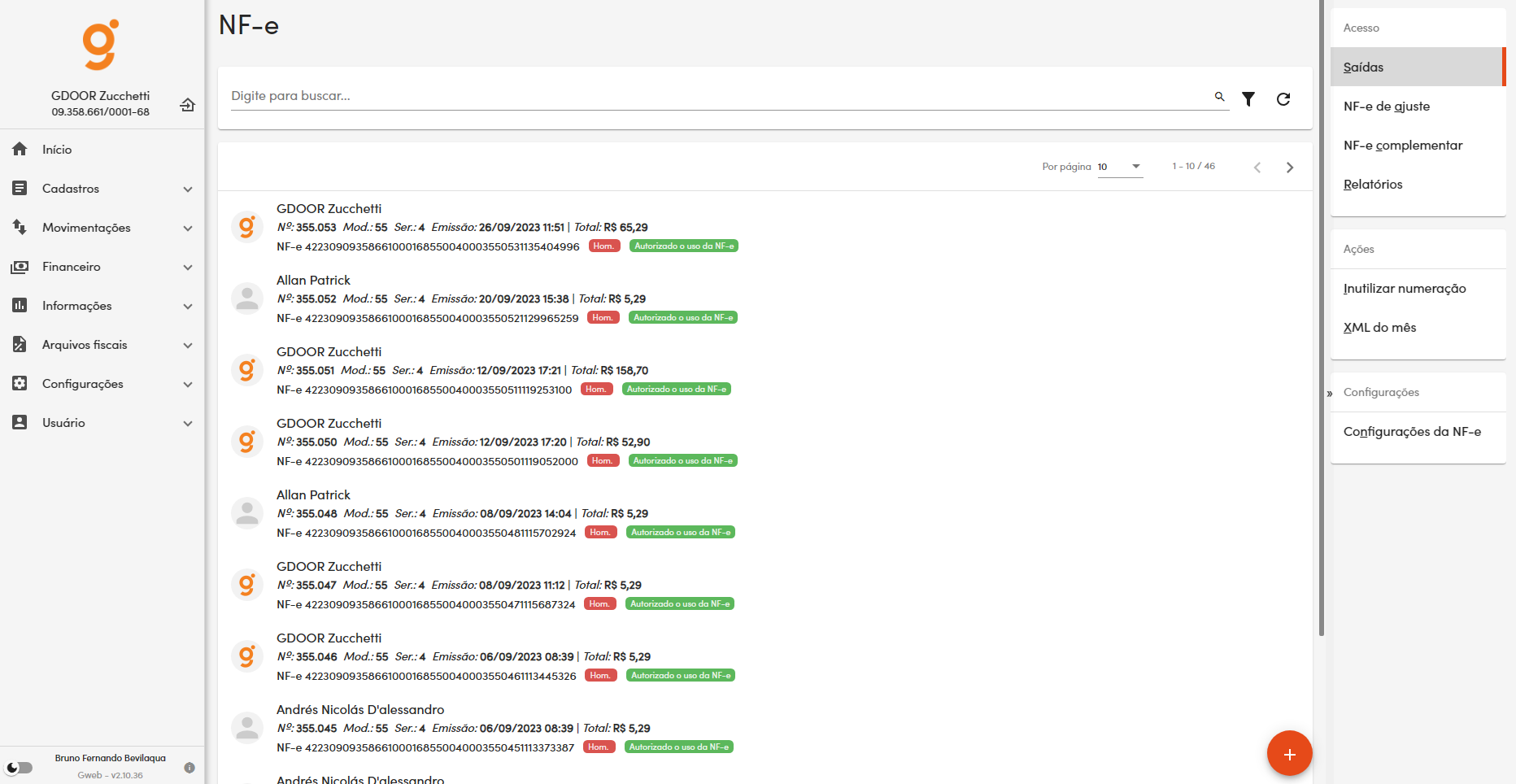Expand the Informações menu chevron
This screenshot has width=1516, height=784.
188,306
